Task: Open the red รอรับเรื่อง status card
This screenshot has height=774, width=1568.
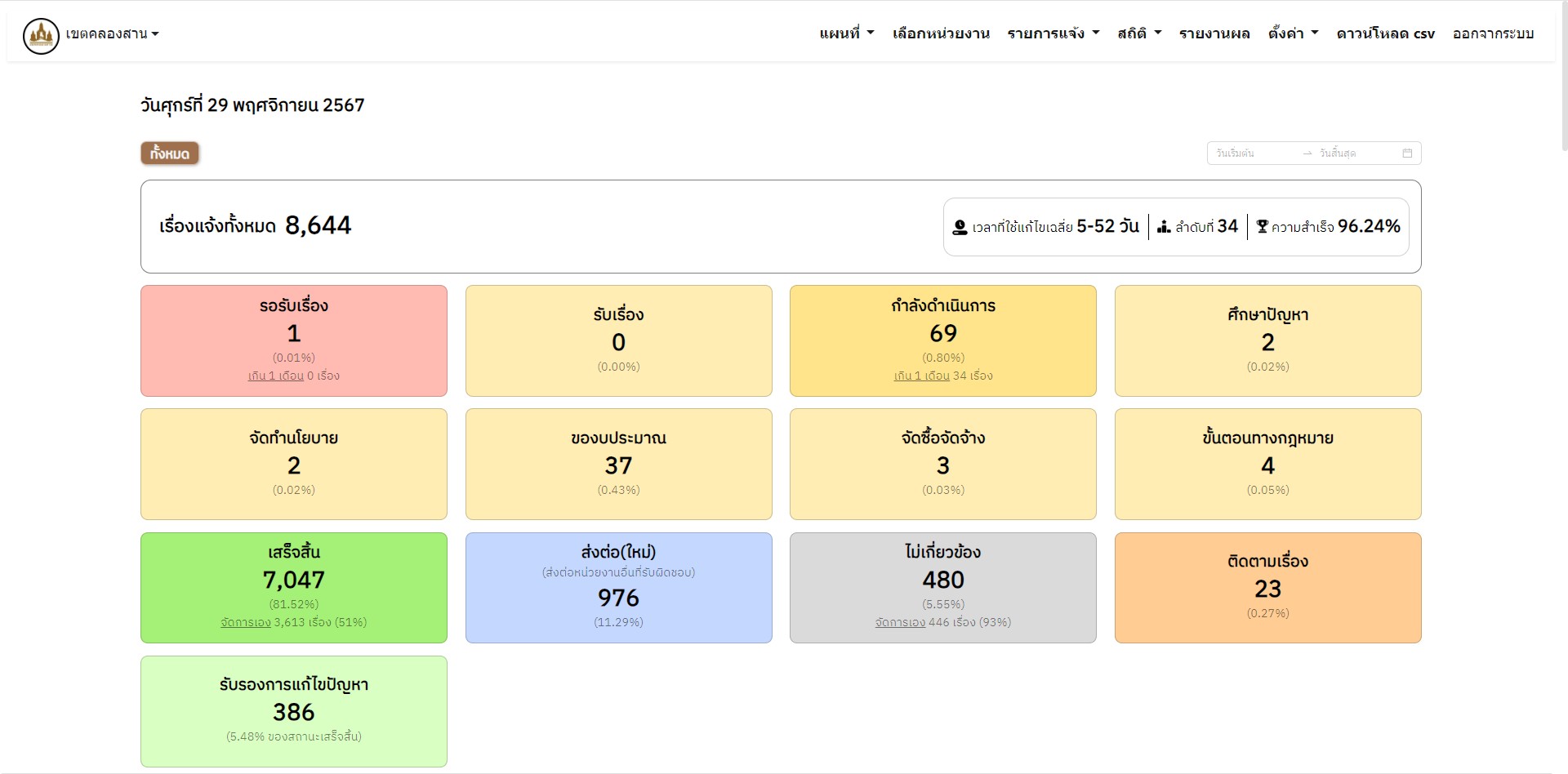Action: click(293, 340)
